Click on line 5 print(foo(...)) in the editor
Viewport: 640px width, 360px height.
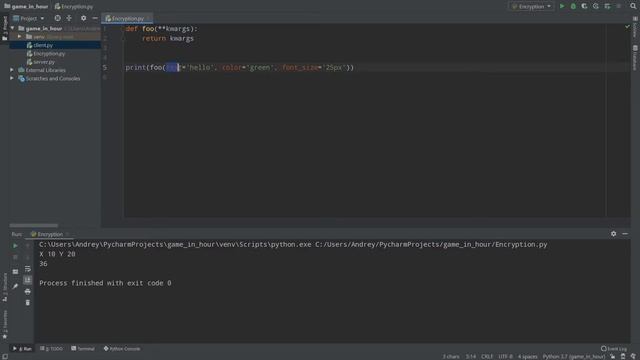[240, 67]
